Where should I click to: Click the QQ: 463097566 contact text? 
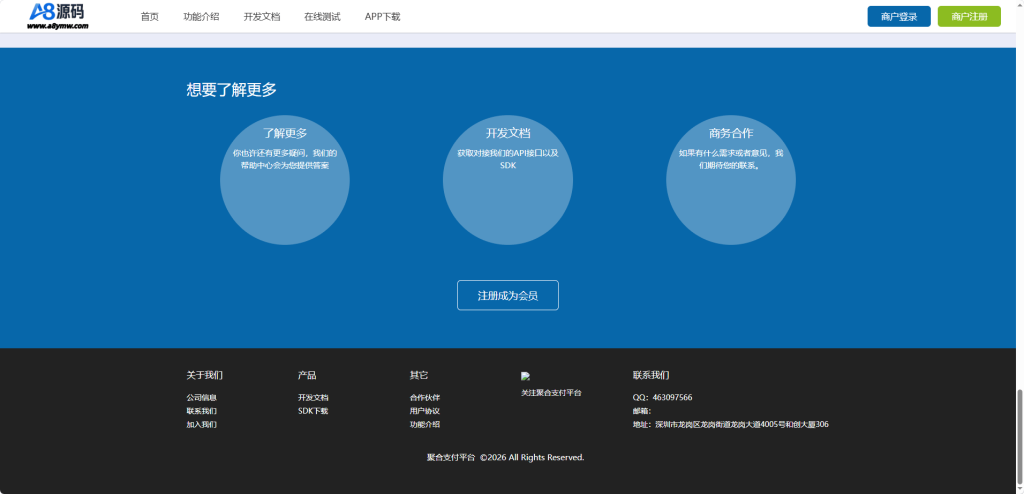(x=662, y=397)
